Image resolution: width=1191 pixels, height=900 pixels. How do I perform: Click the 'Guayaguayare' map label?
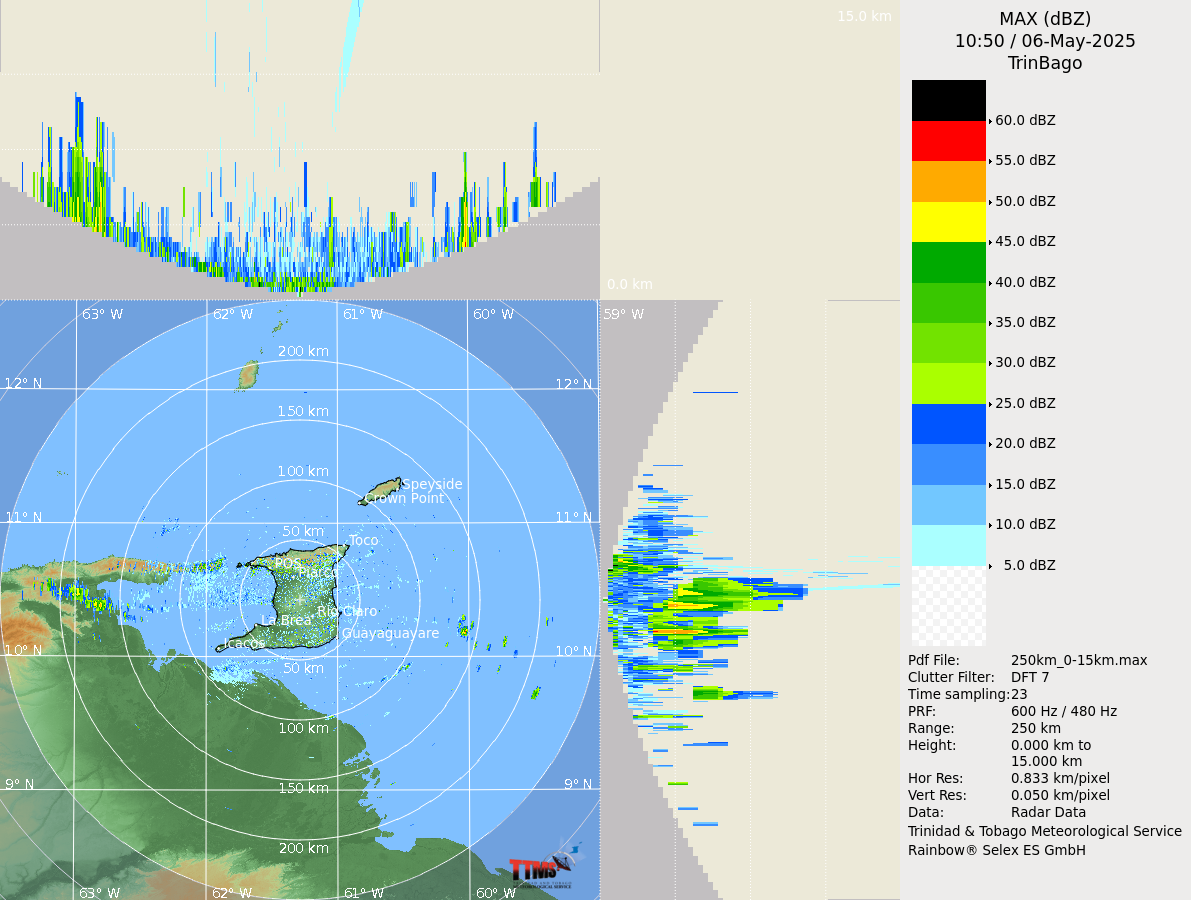(x=390, y=633)
